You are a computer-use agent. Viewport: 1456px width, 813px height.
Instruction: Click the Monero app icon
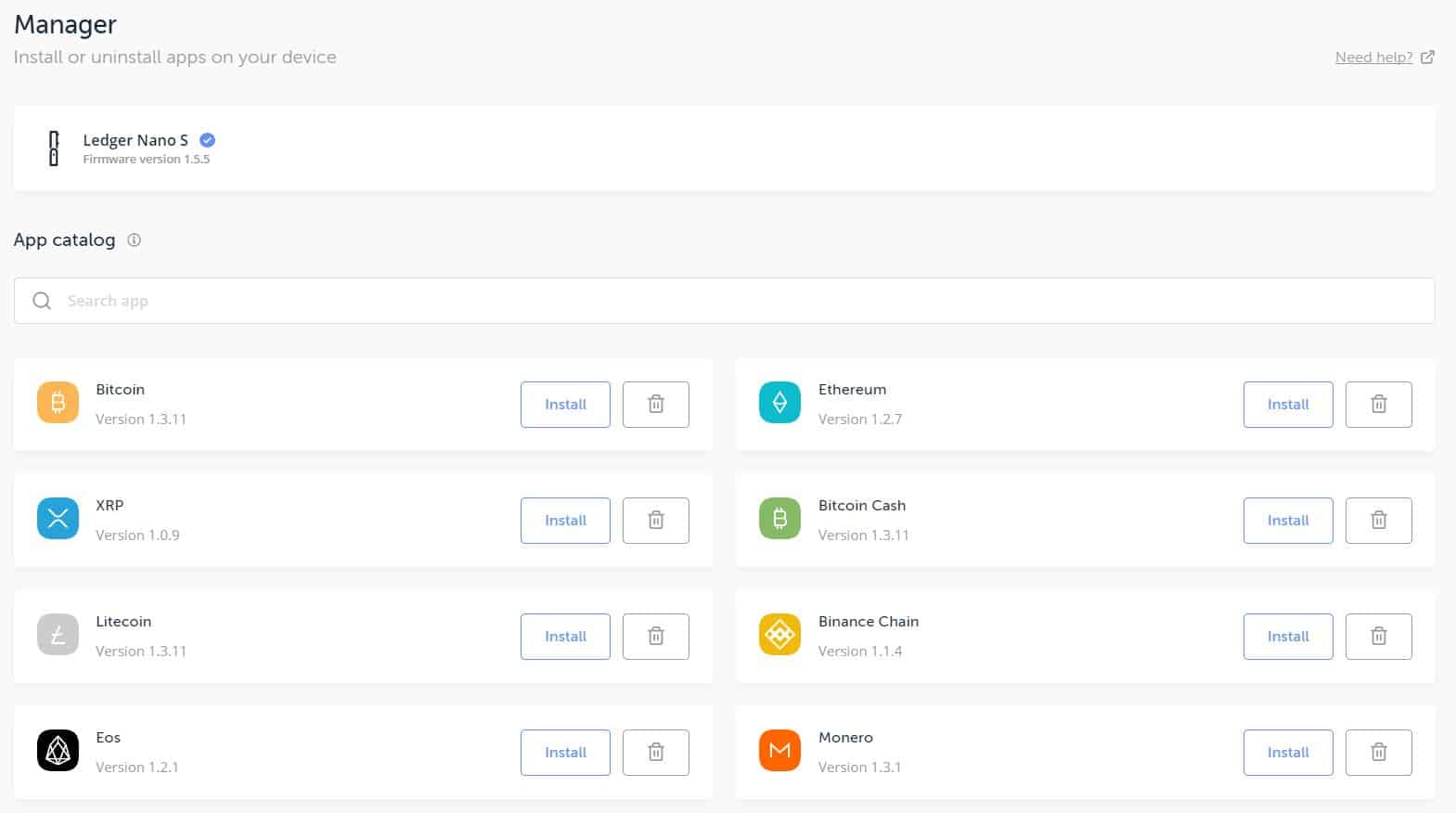780,751
